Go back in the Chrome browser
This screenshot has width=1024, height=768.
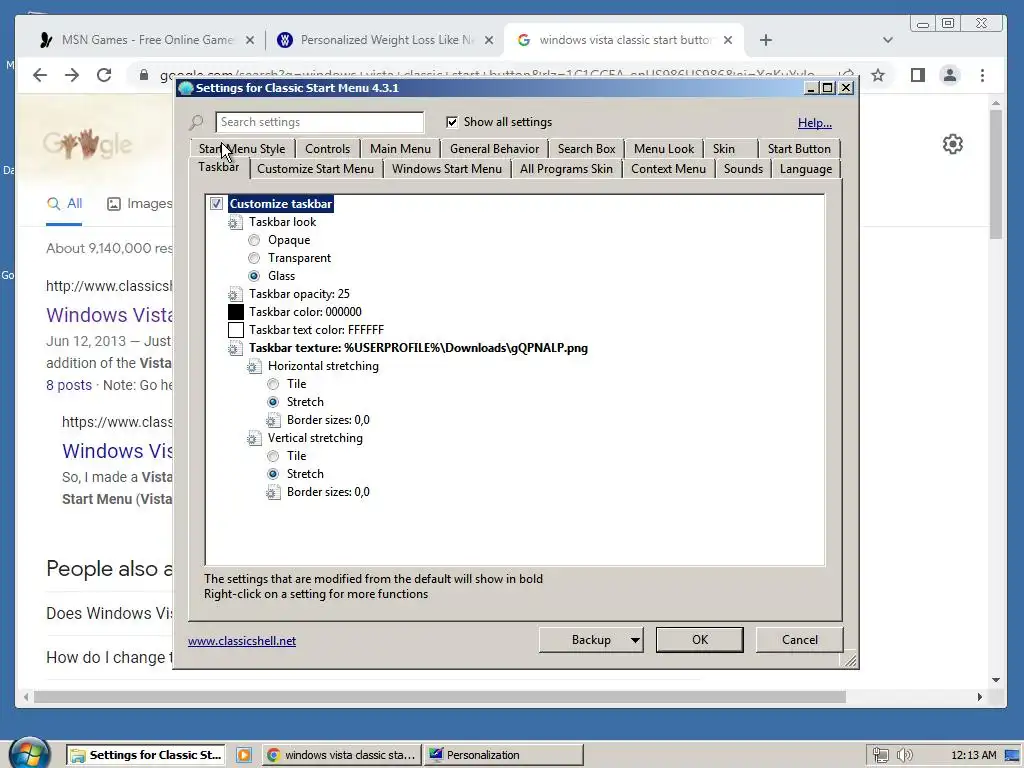(40, 75)
